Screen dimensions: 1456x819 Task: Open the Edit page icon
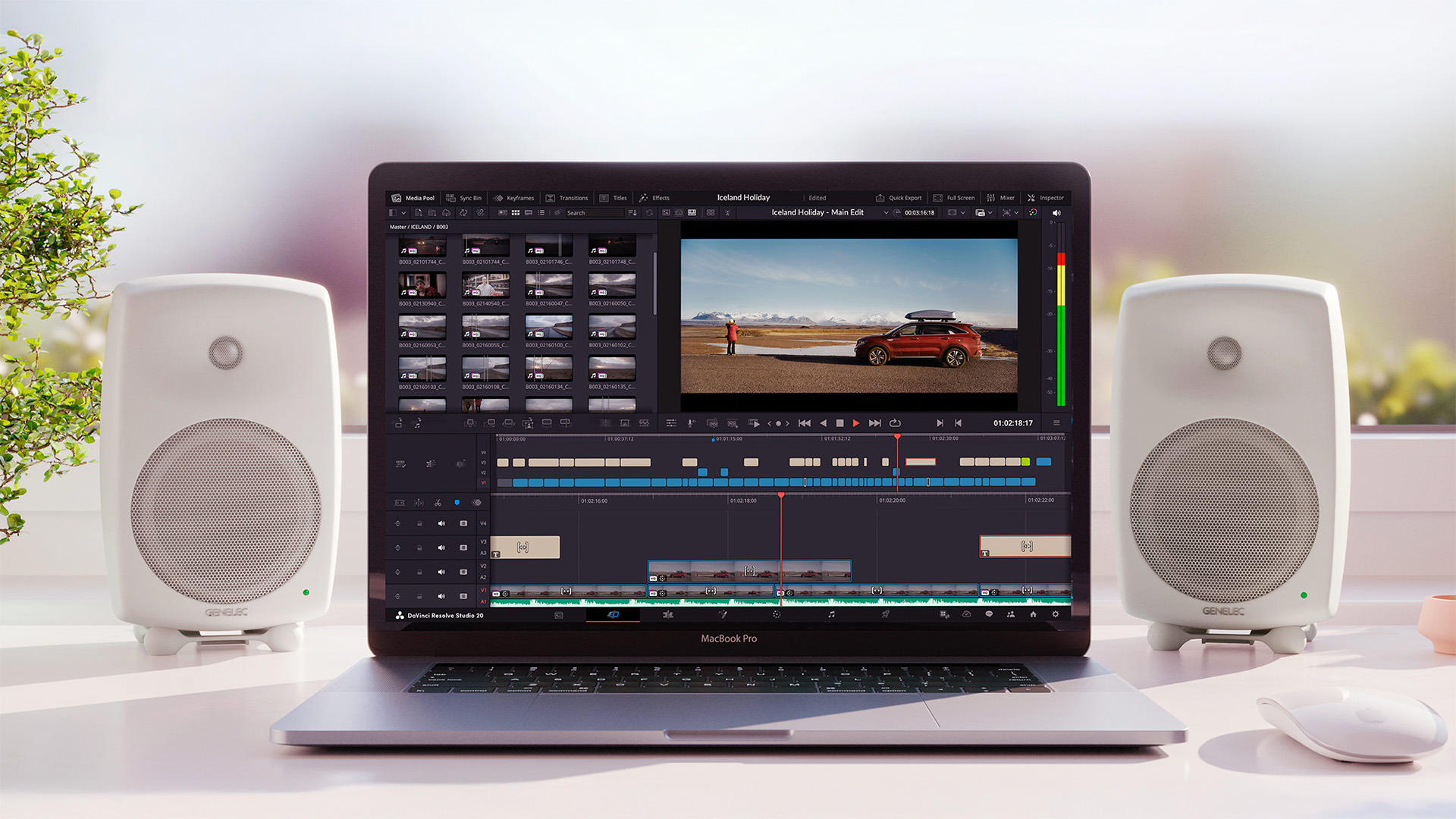pyautogui.click(x=668, y=614)
